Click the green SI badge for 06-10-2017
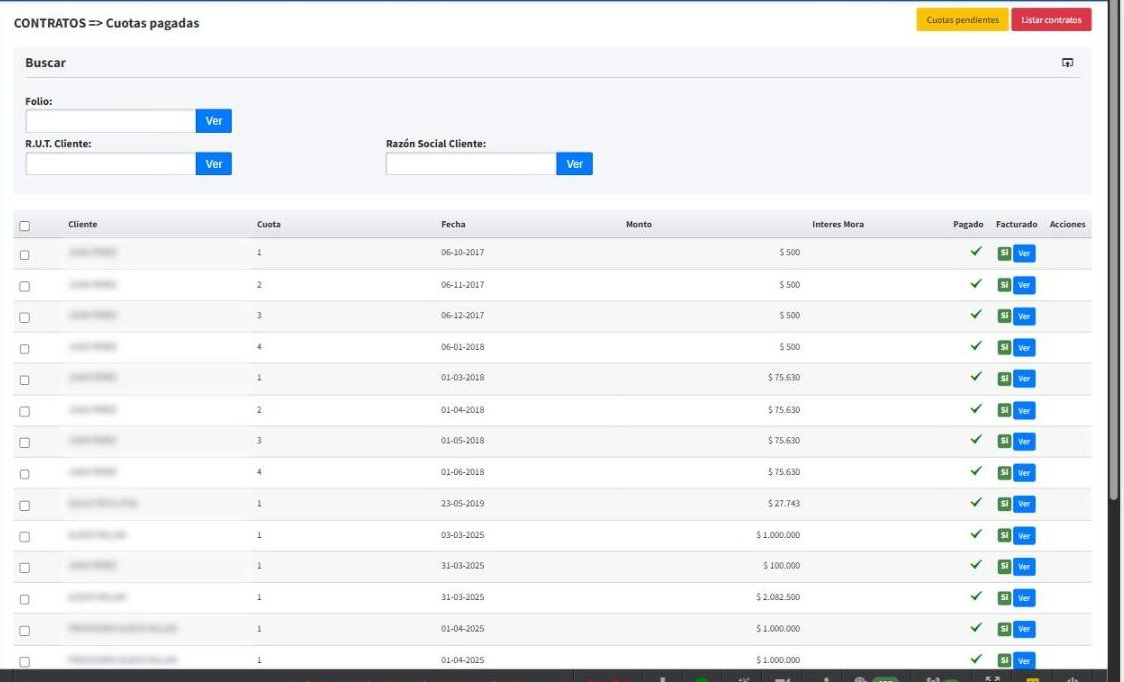 click(1004, 253)
